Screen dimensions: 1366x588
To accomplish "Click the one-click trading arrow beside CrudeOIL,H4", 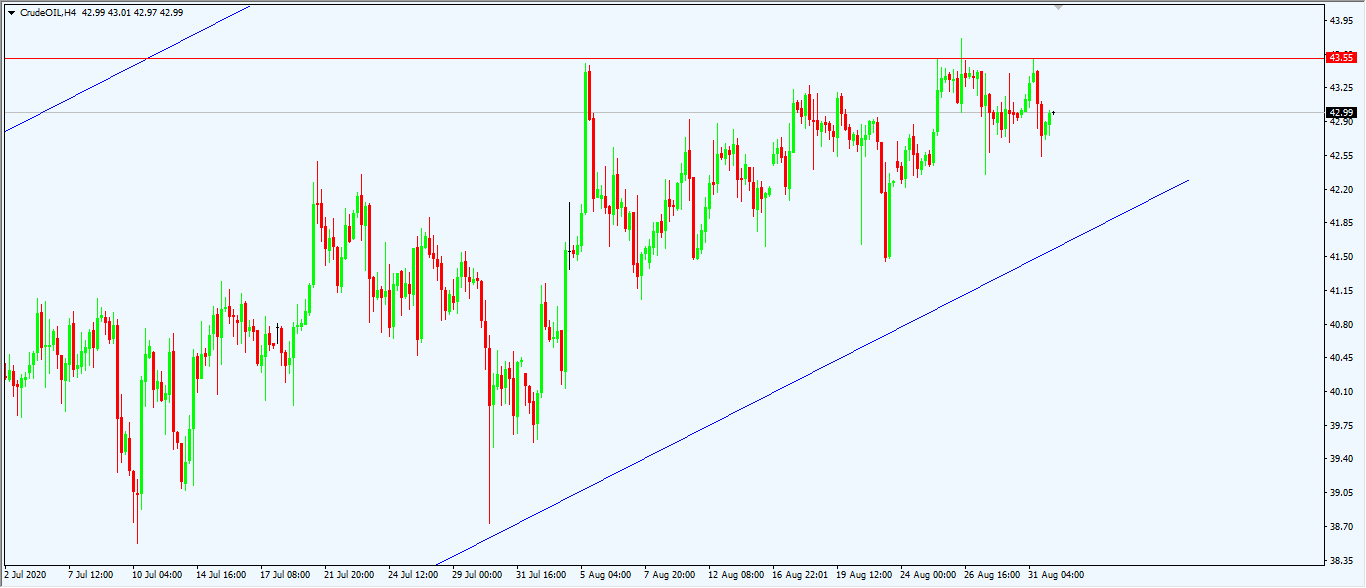I will (x=12, y=12).
